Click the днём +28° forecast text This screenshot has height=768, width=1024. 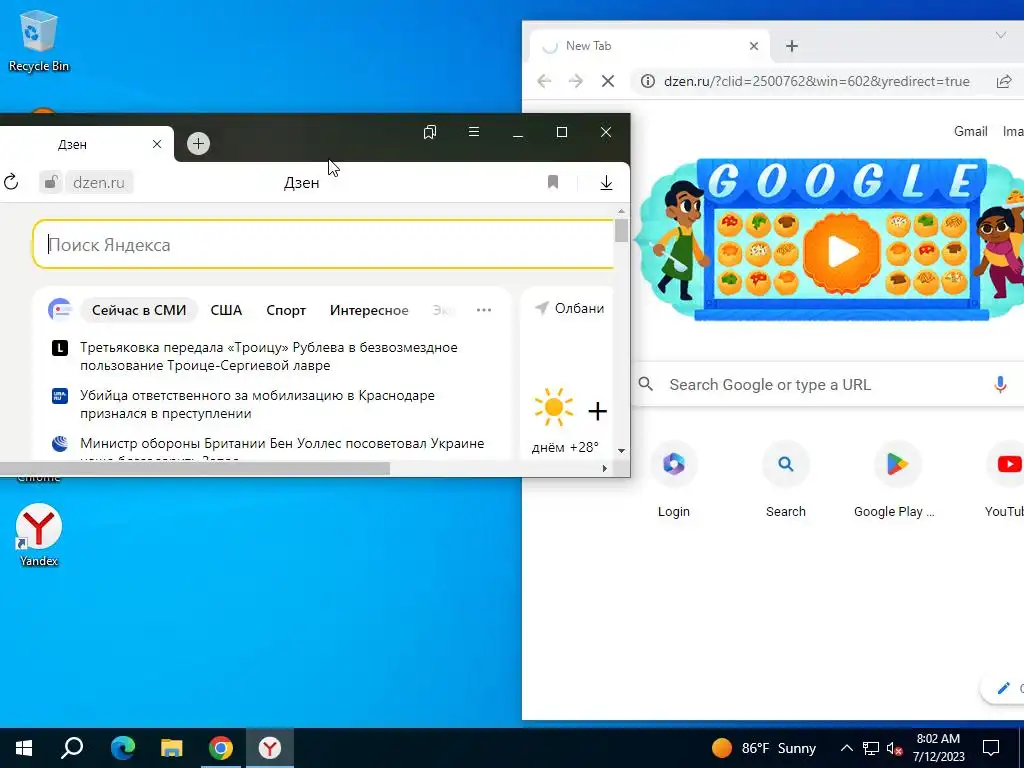(x=565, y=447)
